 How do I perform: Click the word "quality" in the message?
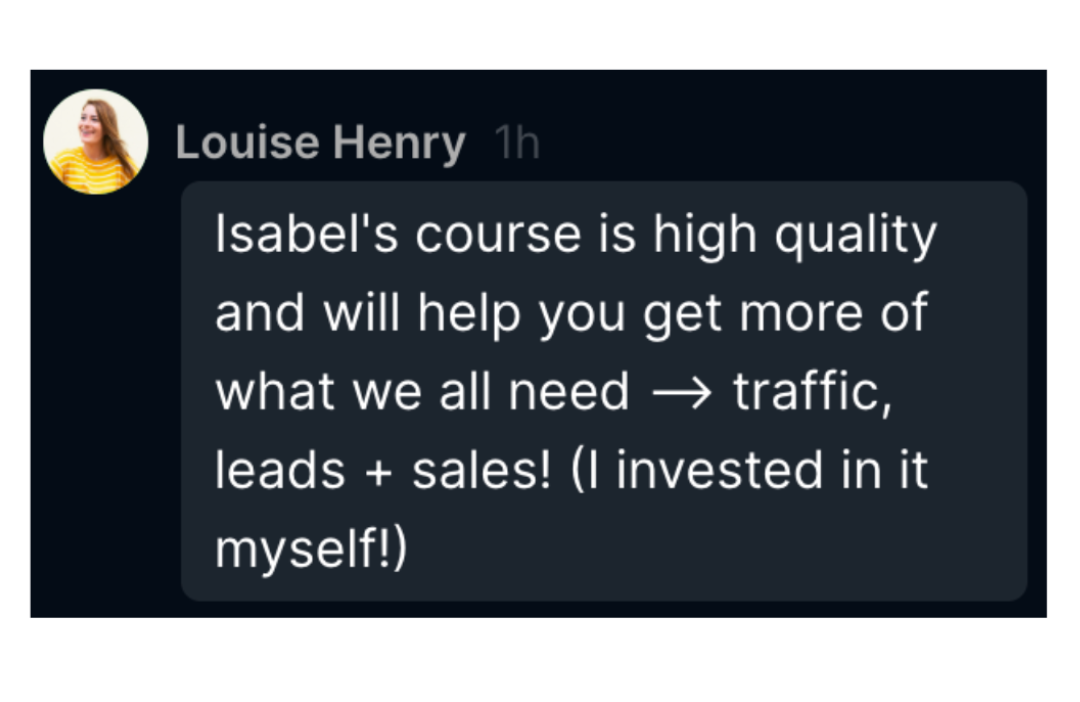point(856,236)
